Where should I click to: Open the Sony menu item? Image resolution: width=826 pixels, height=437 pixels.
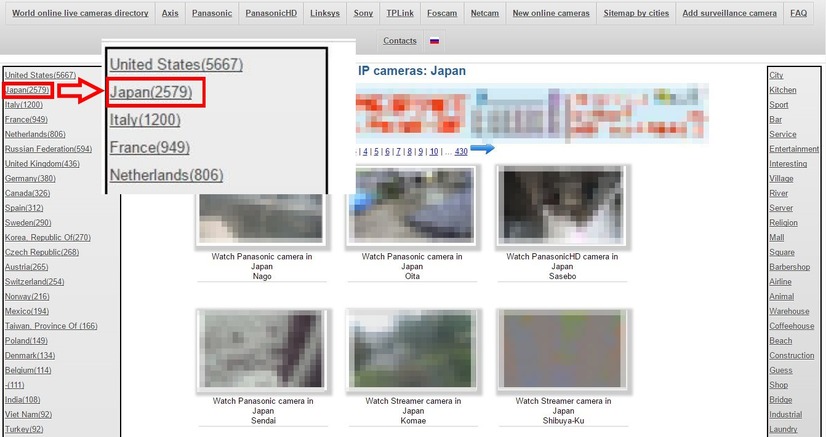(x=363, y=13)
